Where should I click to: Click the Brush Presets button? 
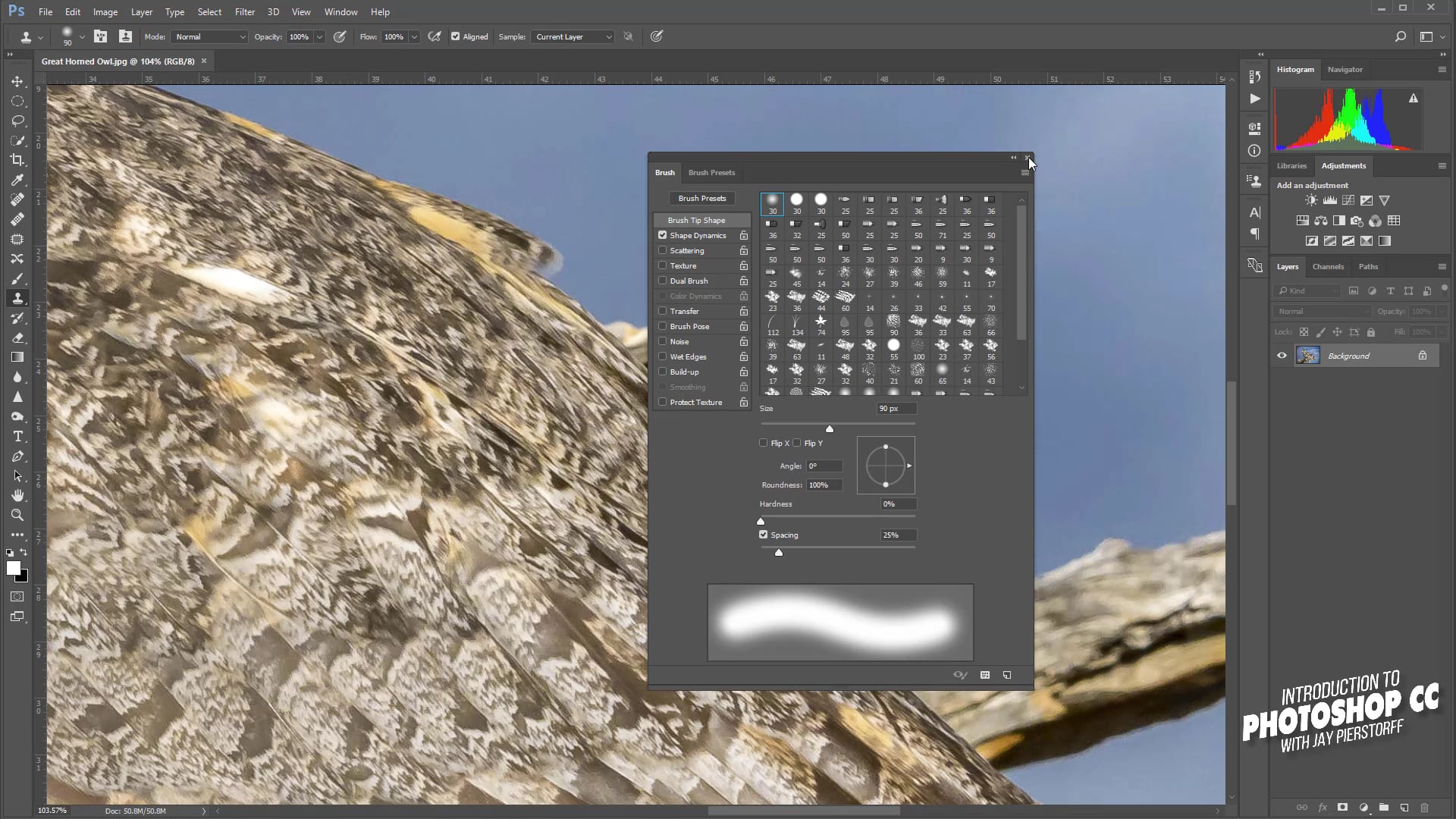point(701,198)
